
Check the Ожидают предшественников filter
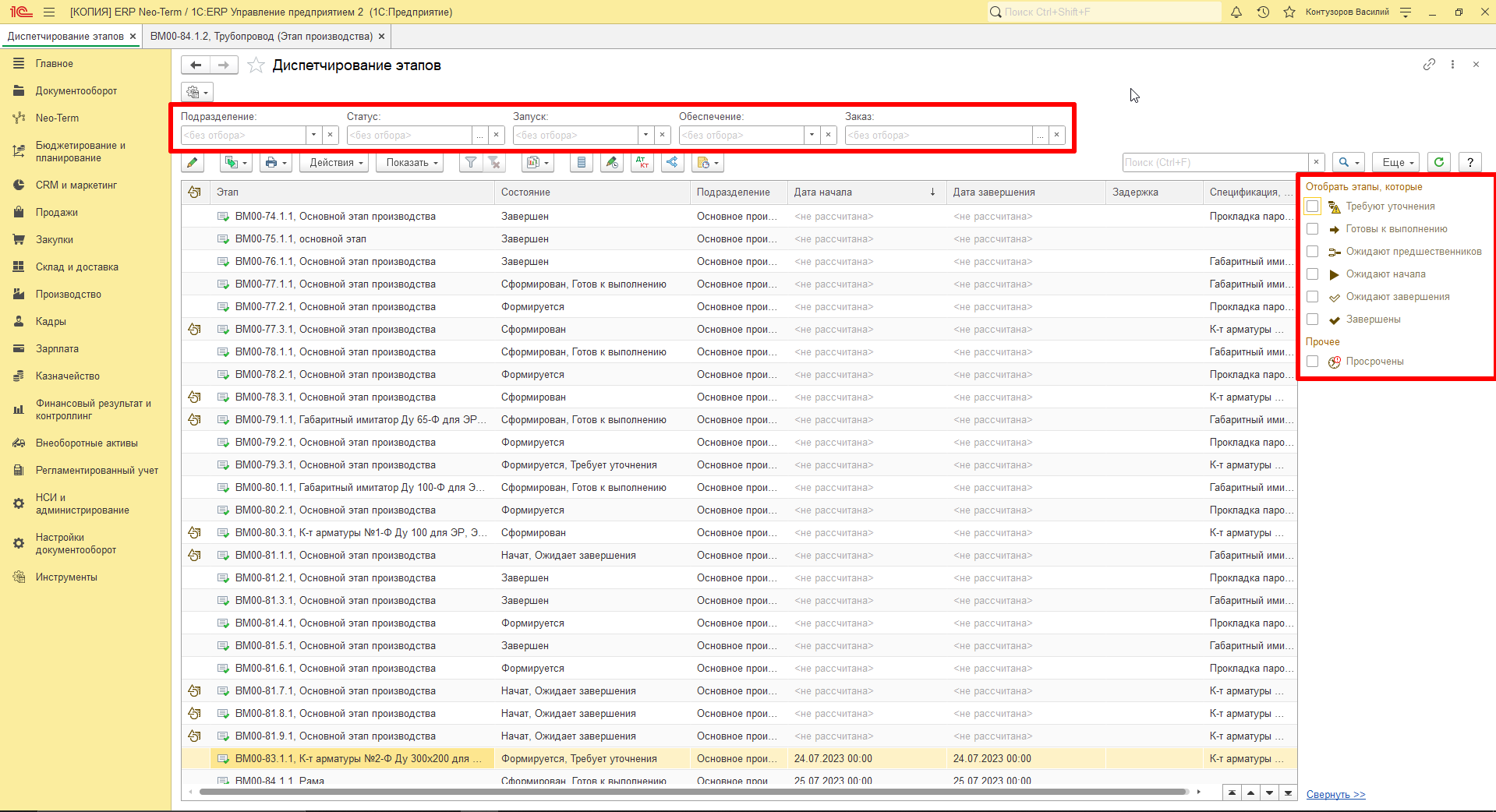(1313, 252)
